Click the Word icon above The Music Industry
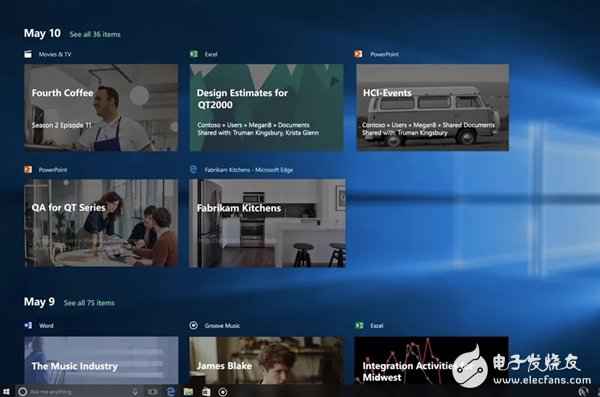The width and height of the screenshot is (600, 397). [28, 325]
